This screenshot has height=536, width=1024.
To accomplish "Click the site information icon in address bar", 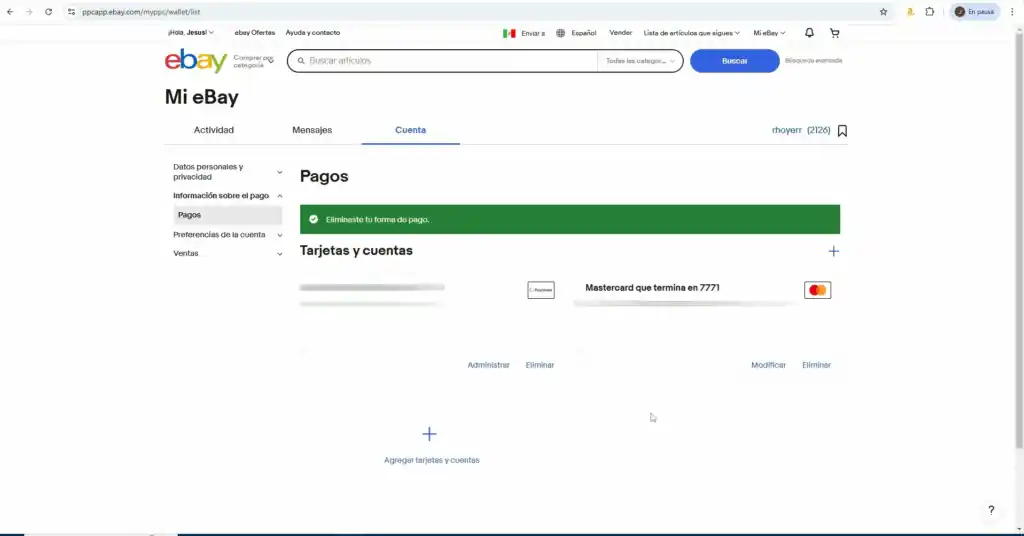I will (x=71, y=12).
